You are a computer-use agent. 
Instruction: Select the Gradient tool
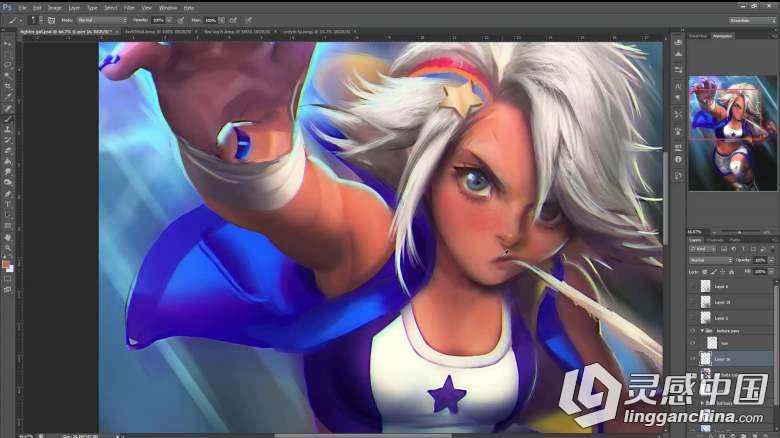[x=7, y=161]
